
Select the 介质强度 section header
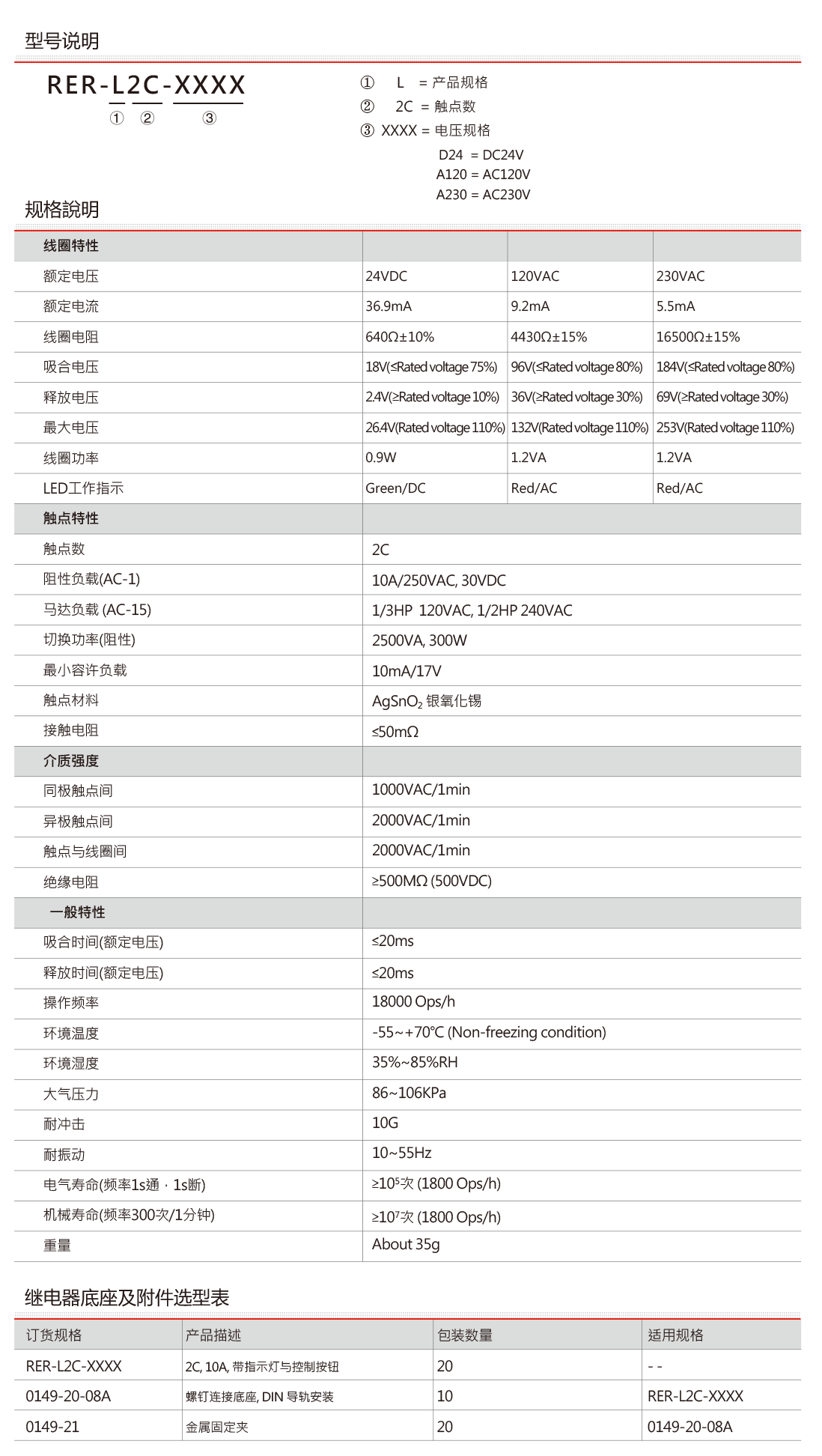pos(71,761)
